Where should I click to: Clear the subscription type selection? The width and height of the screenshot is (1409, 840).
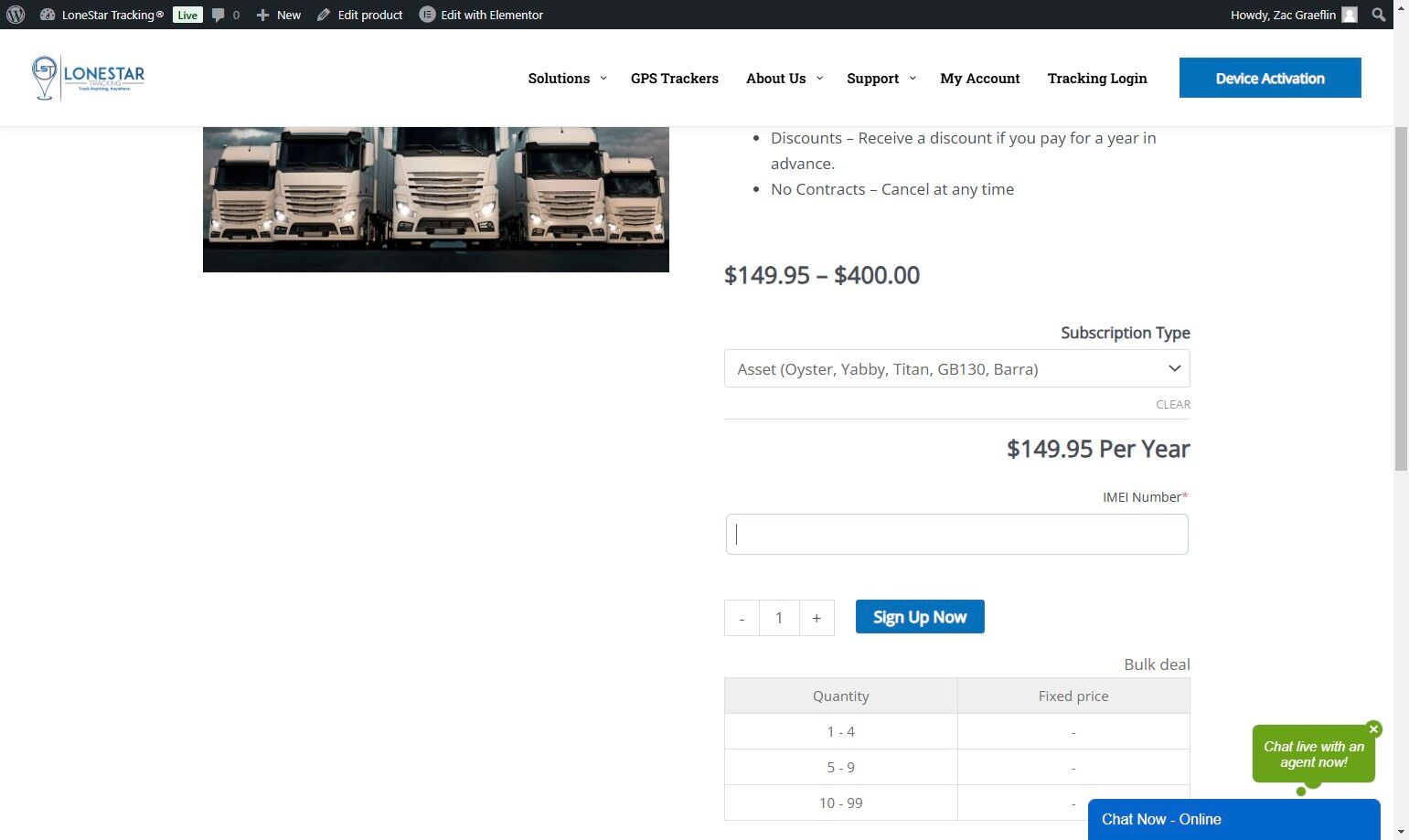tap(1173, 404)
